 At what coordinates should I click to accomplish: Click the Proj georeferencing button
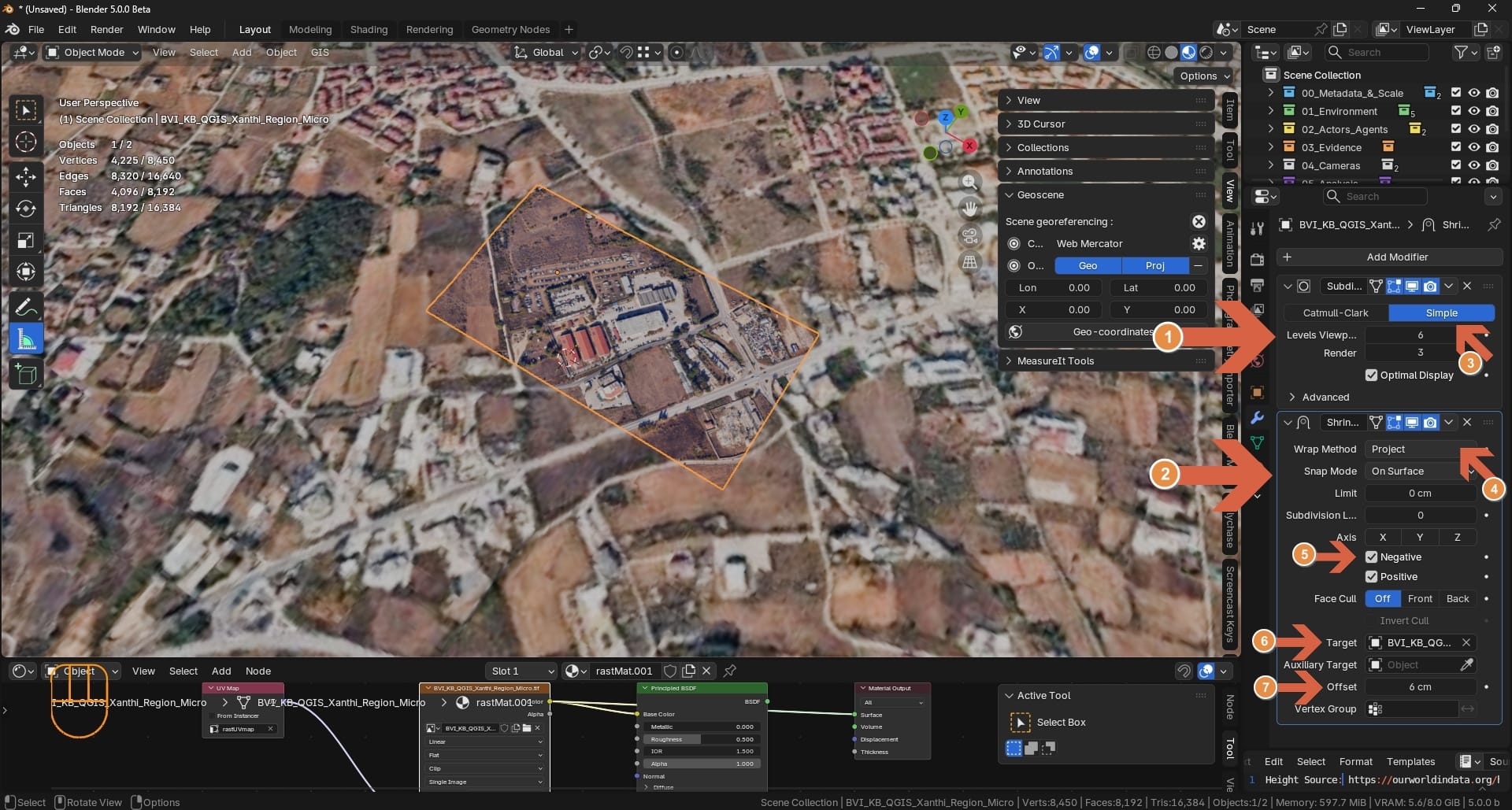1155,266
